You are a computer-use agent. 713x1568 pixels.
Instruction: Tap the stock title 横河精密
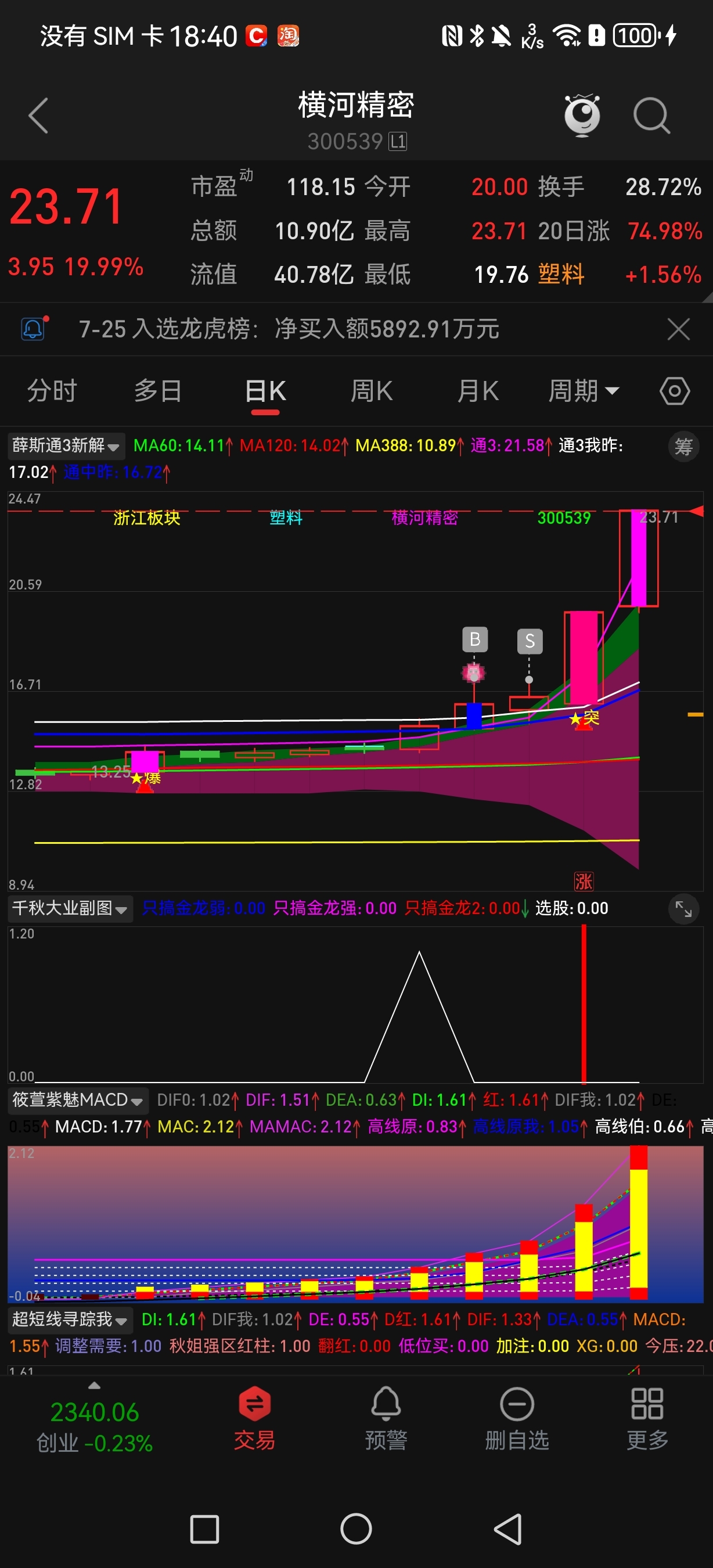coord(356,105)
